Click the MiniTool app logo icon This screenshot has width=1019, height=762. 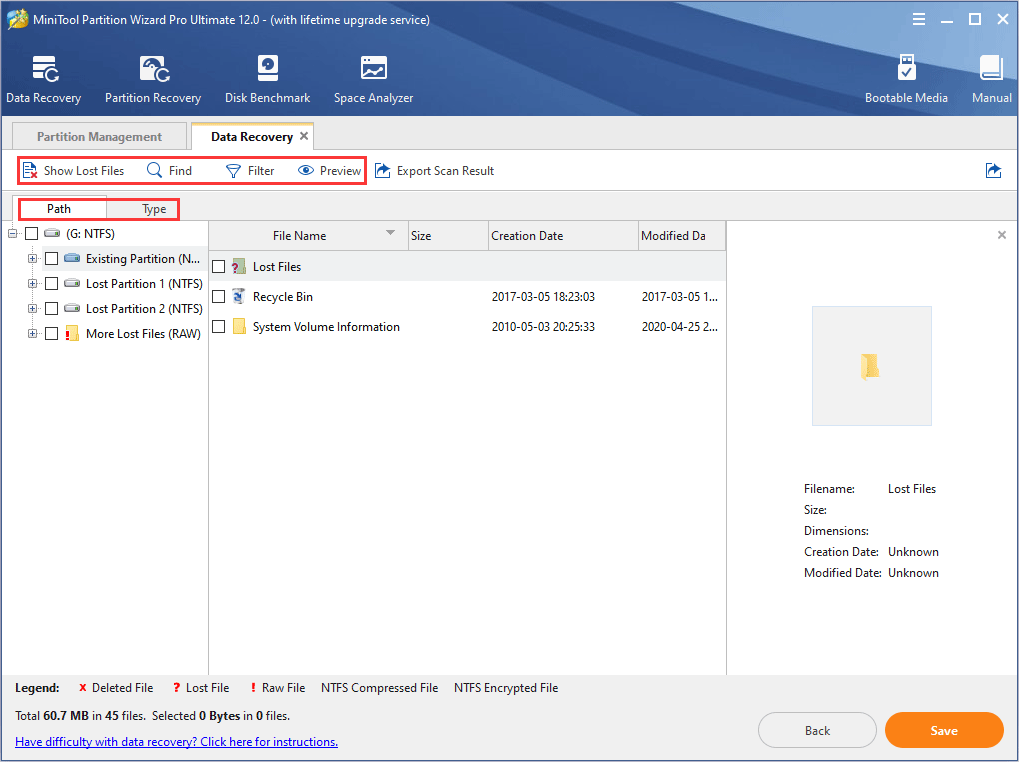pyautogui.click(x=18, y=19)
